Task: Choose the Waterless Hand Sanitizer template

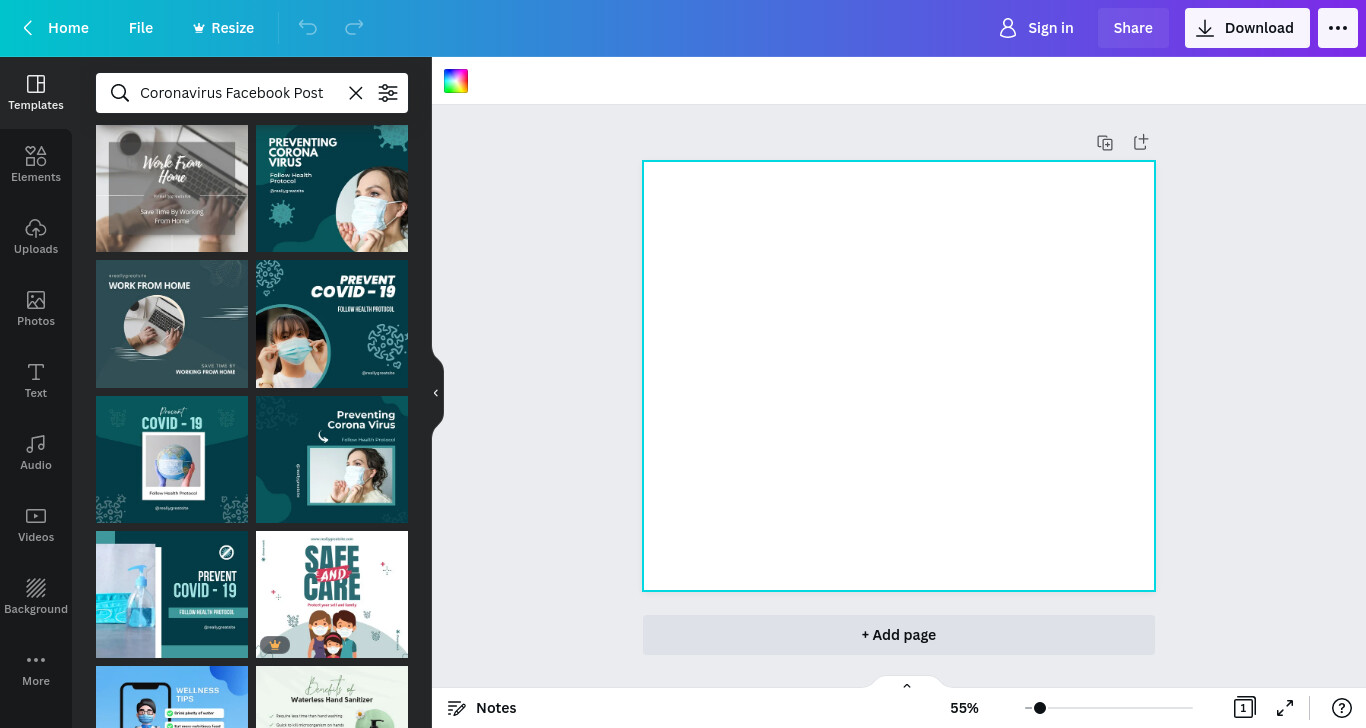Action: point(332,697)
